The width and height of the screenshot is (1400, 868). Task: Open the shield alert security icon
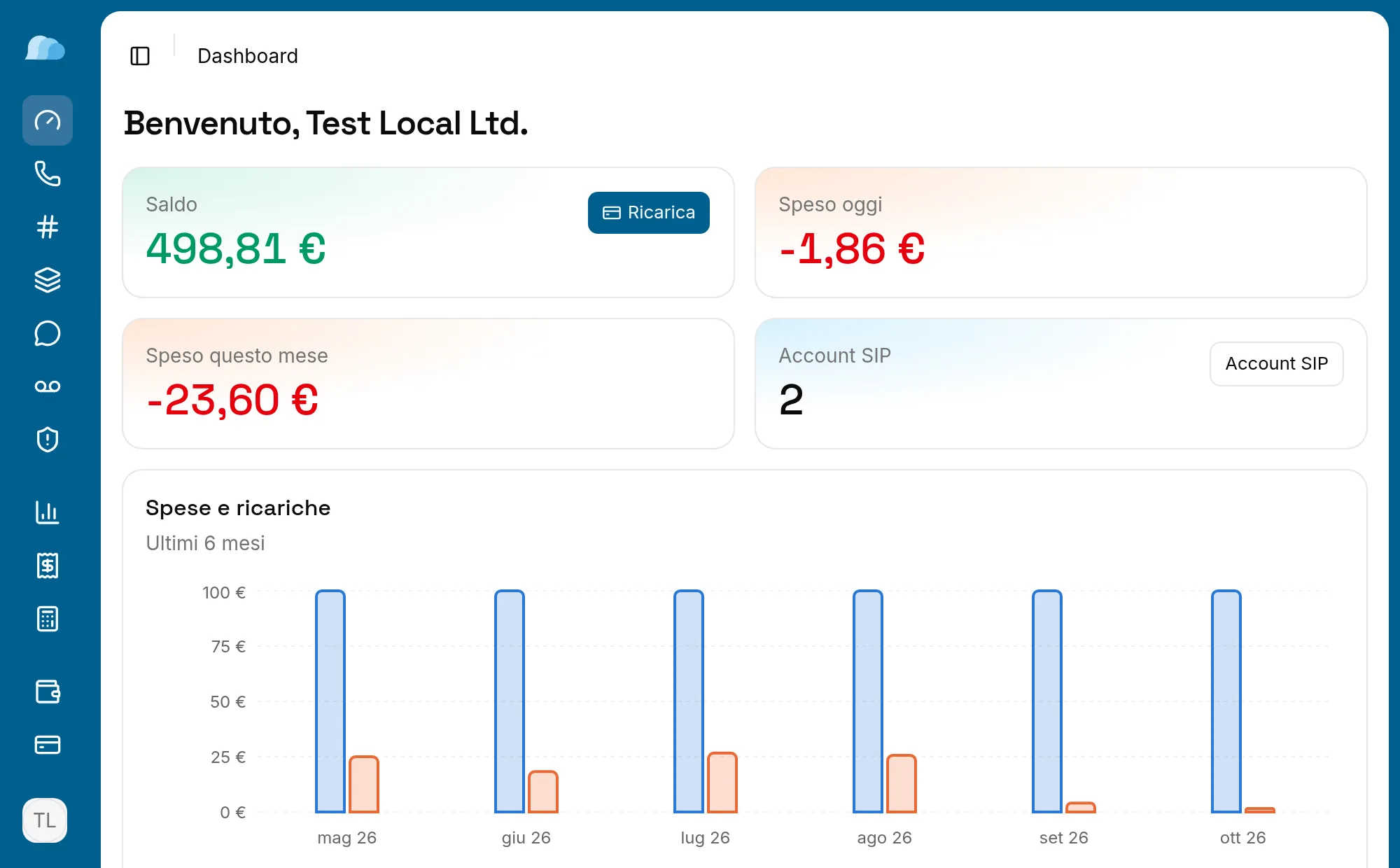click(48, 440)
